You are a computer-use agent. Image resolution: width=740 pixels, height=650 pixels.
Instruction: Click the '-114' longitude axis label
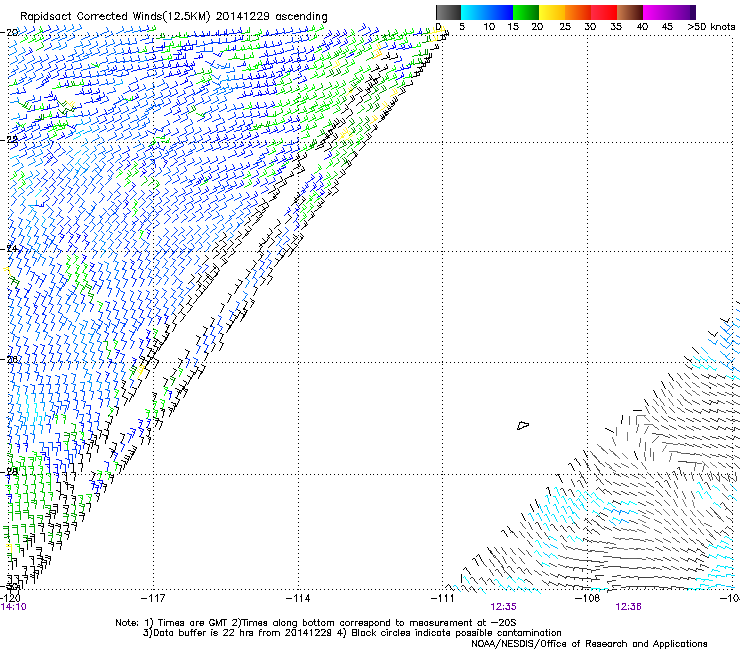(298, 598)
